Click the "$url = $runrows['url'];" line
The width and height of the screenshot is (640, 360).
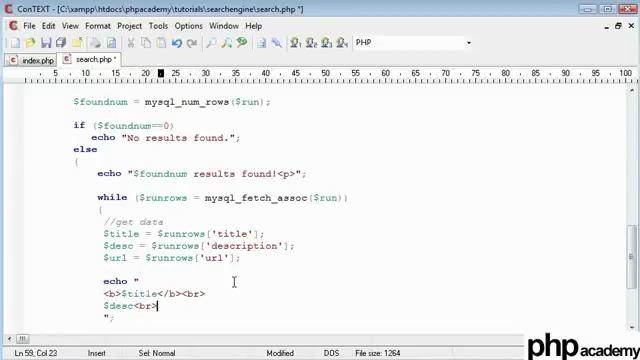(x=172, y=258)
